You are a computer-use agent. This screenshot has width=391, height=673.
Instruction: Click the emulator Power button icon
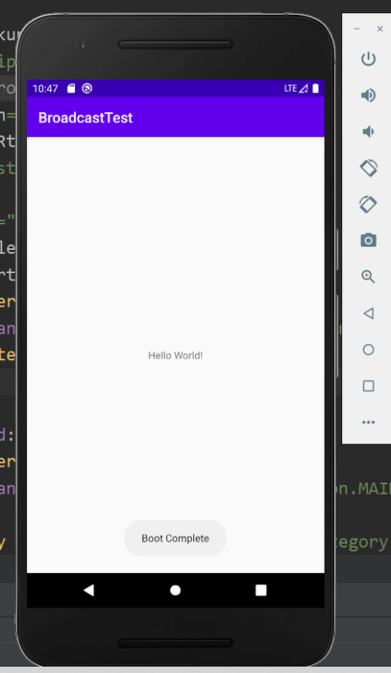tap(368, 59)
